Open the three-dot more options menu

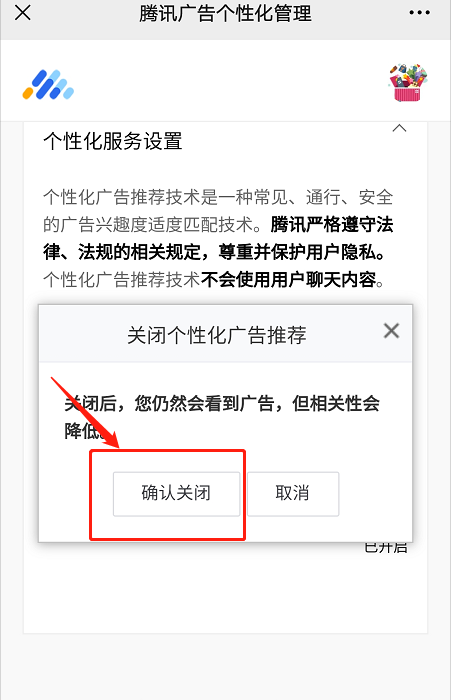(419, 13)
